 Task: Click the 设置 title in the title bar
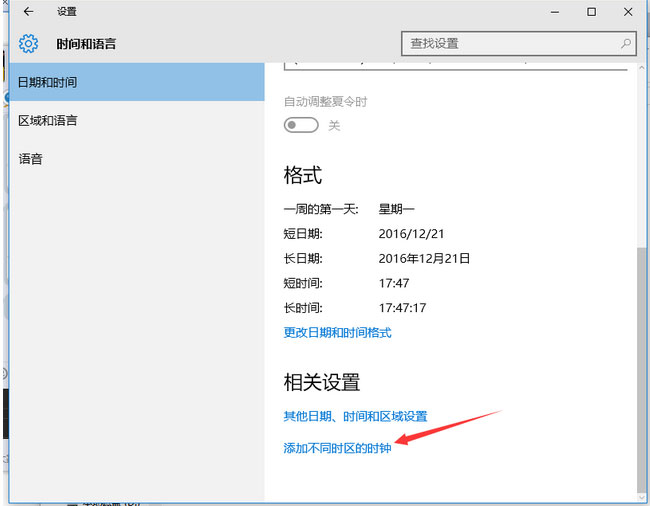[67, 12]
